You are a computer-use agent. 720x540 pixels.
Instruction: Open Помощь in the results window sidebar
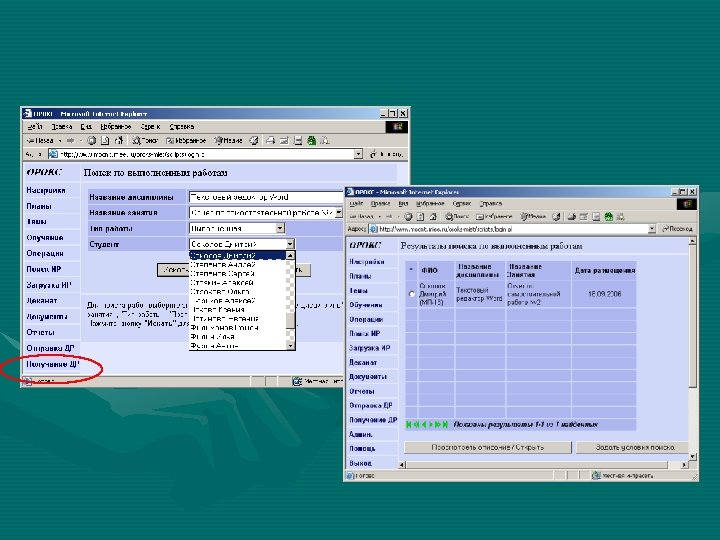[x=362, y=448]
